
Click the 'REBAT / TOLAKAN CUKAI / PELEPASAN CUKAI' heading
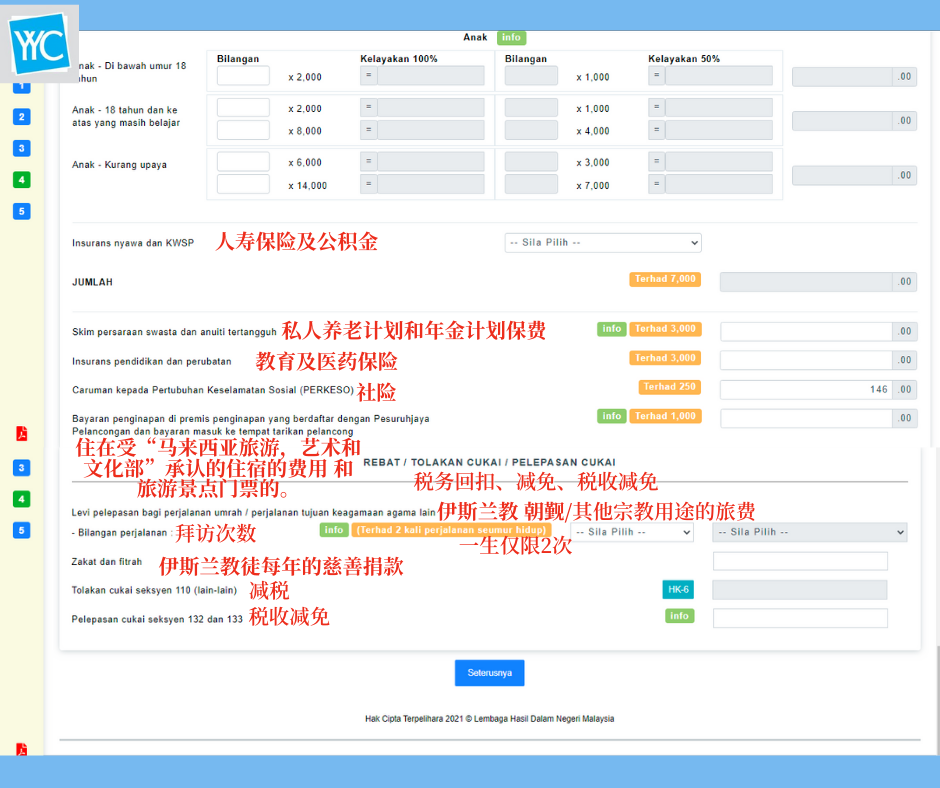[489, 462]
